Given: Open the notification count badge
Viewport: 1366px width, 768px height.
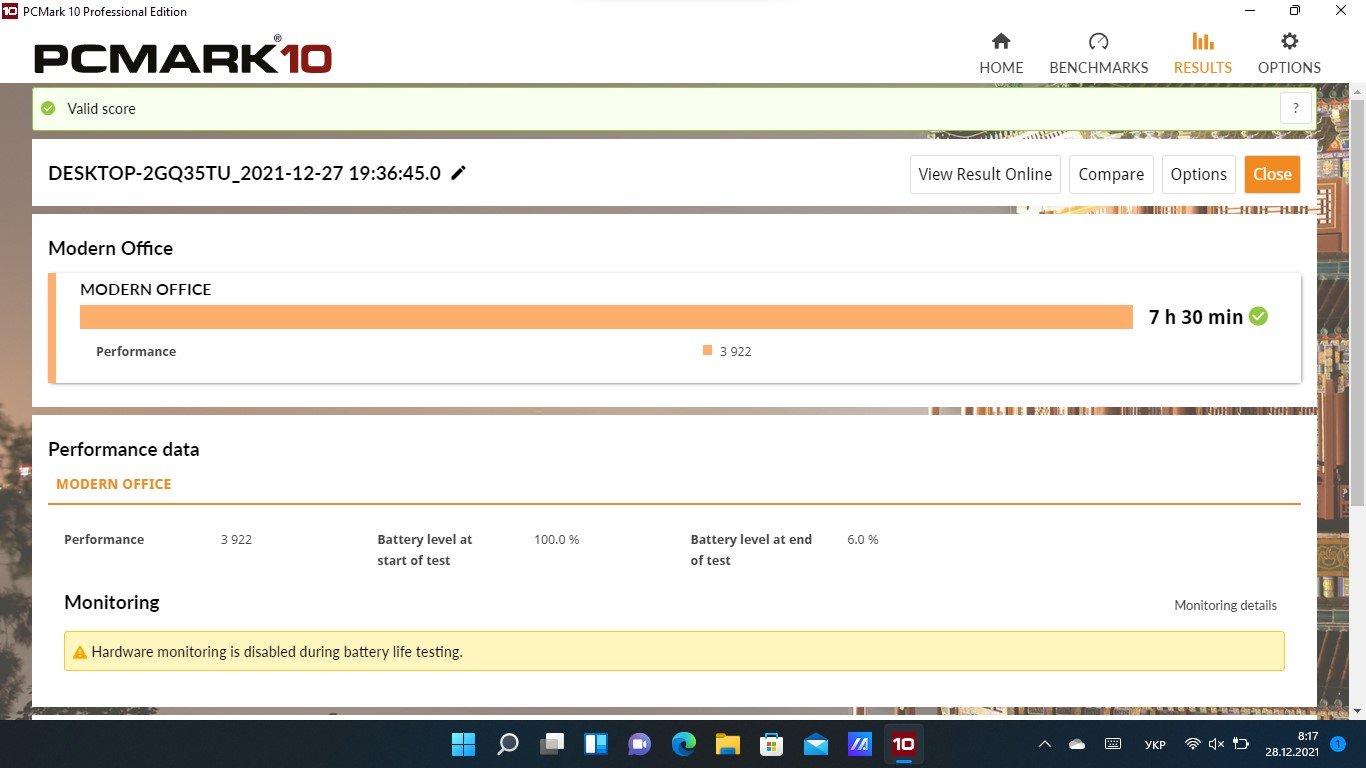Looking at the screenshot, I should 1338,744.
